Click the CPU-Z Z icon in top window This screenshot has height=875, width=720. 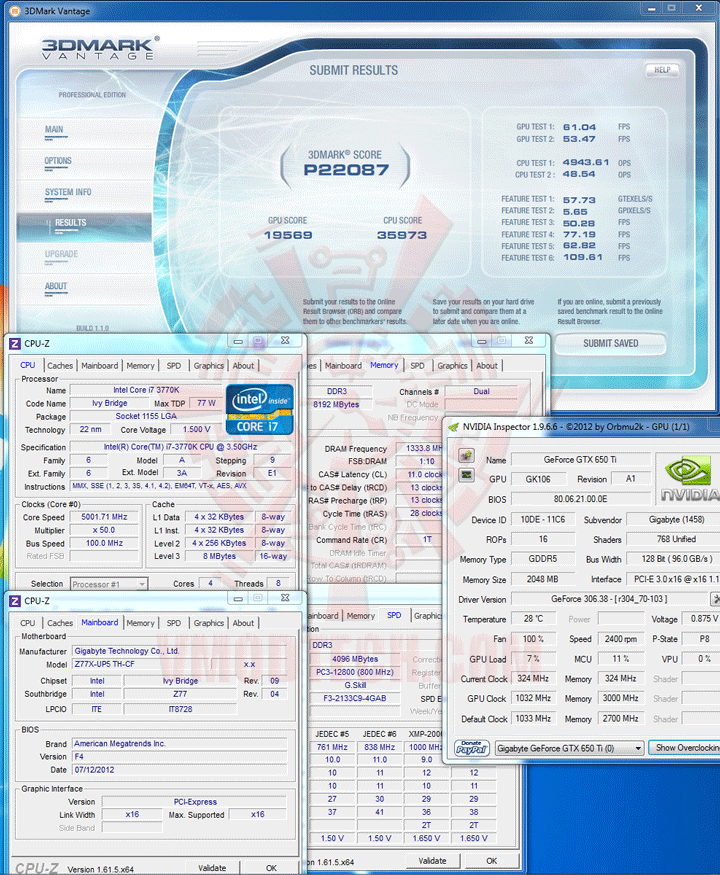[15, 344]
